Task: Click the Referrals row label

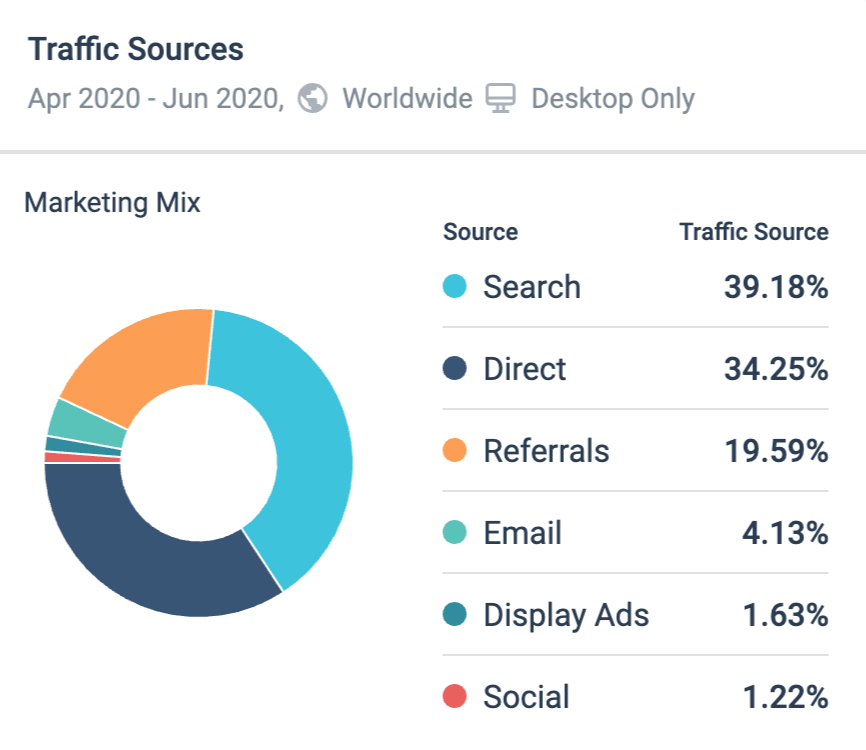Action: point(546,451)
